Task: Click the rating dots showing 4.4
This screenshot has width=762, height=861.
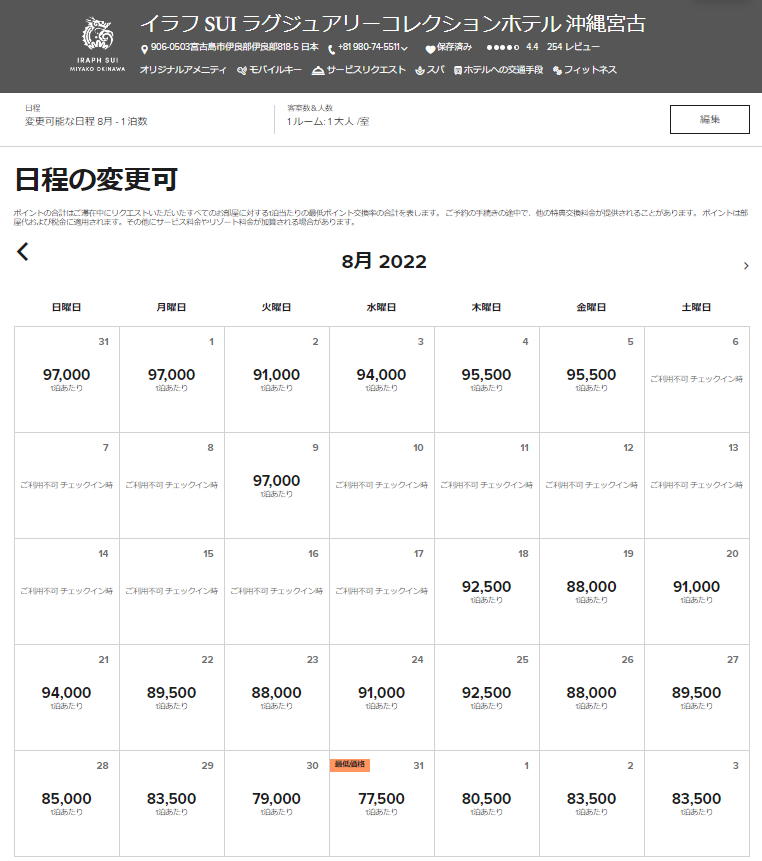Action: 501,48
